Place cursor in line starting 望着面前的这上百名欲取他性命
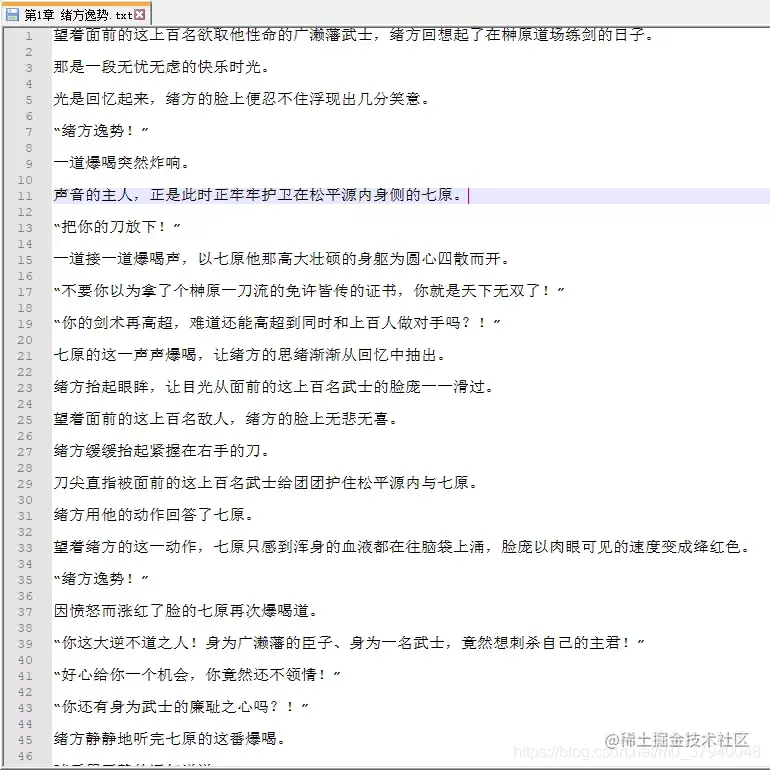770x770 pixels. (354, 35)
